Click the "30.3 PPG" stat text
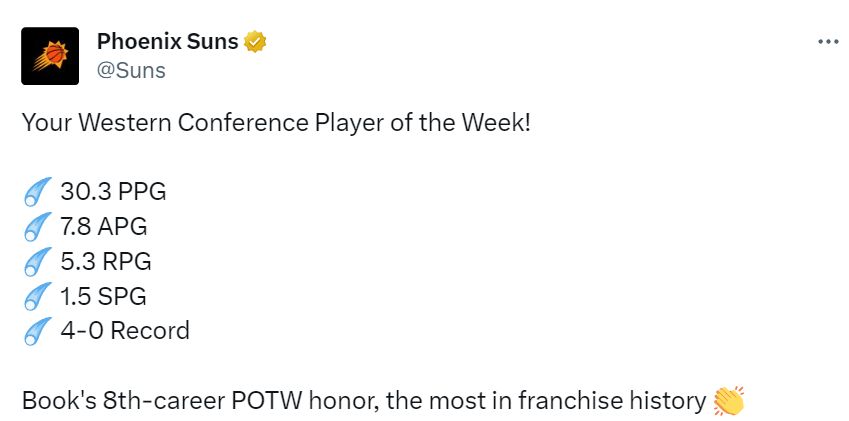Image resolution: width=849 pixels, height=421 pixels. tap(113, 192)
